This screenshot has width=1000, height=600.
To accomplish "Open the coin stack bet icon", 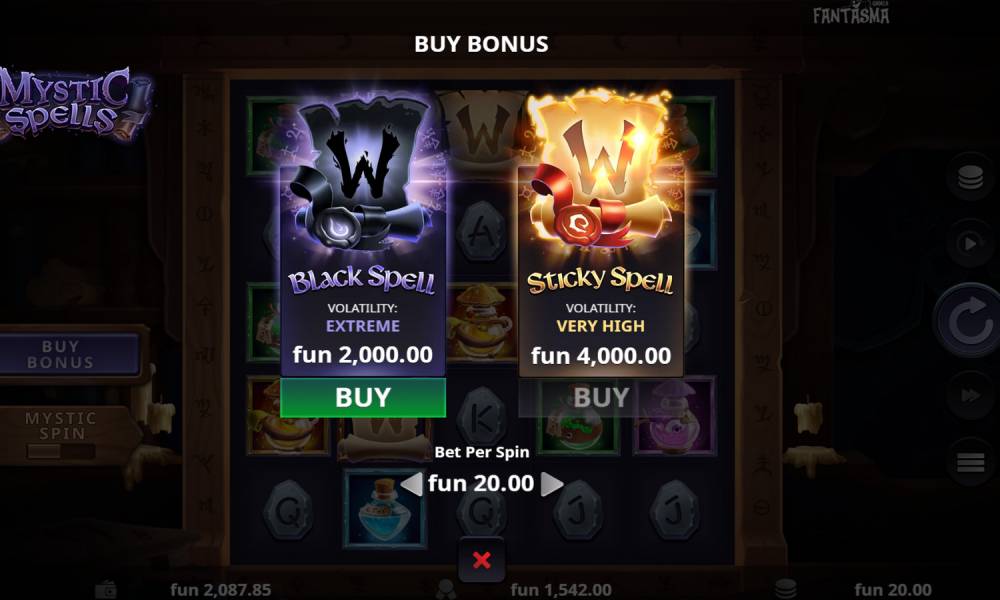I will [970, 178].
